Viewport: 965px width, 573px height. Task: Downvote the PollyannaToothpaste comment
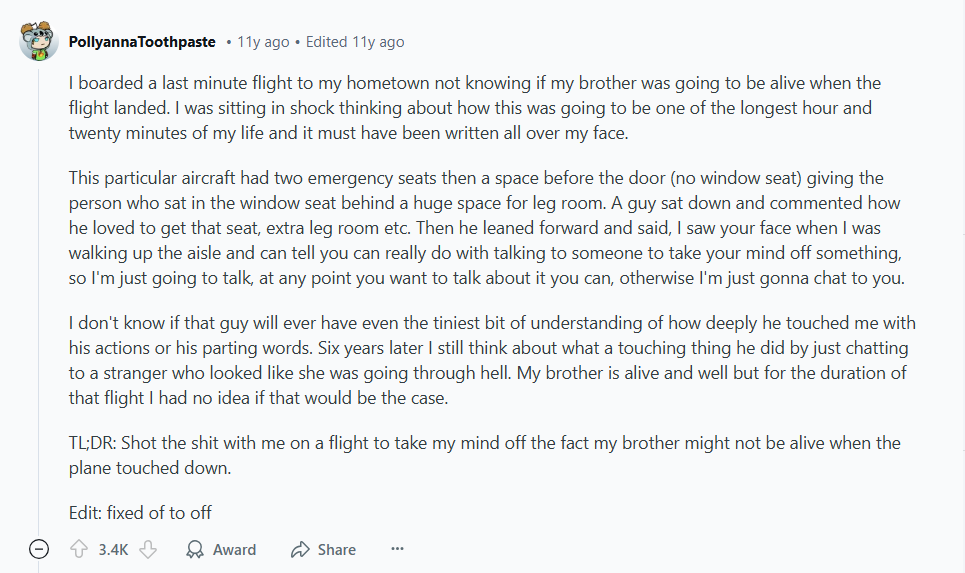[148, 549]
